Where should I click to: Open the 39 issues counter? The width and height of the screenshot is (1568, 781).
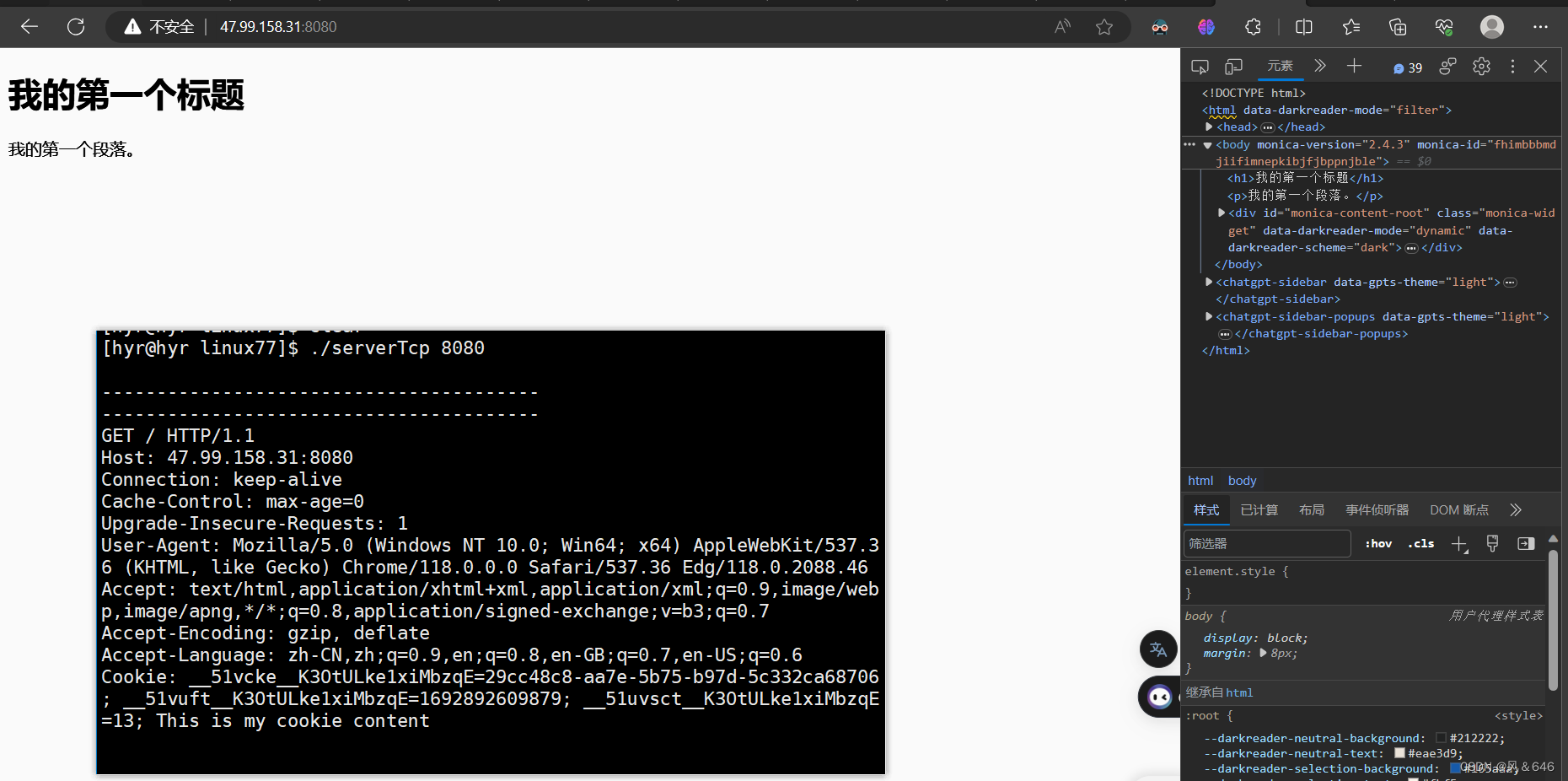pos(1408,67)
